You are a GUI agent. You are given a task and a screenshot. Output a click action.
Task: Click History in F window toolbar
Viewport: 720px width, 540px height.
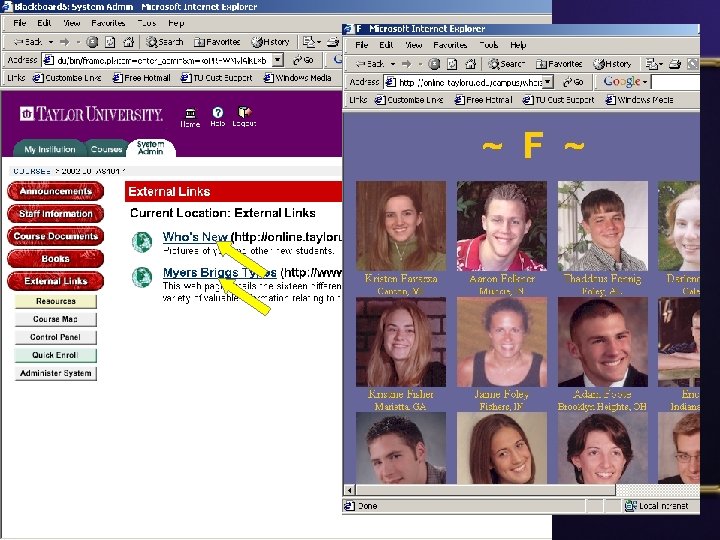point(613,64)
